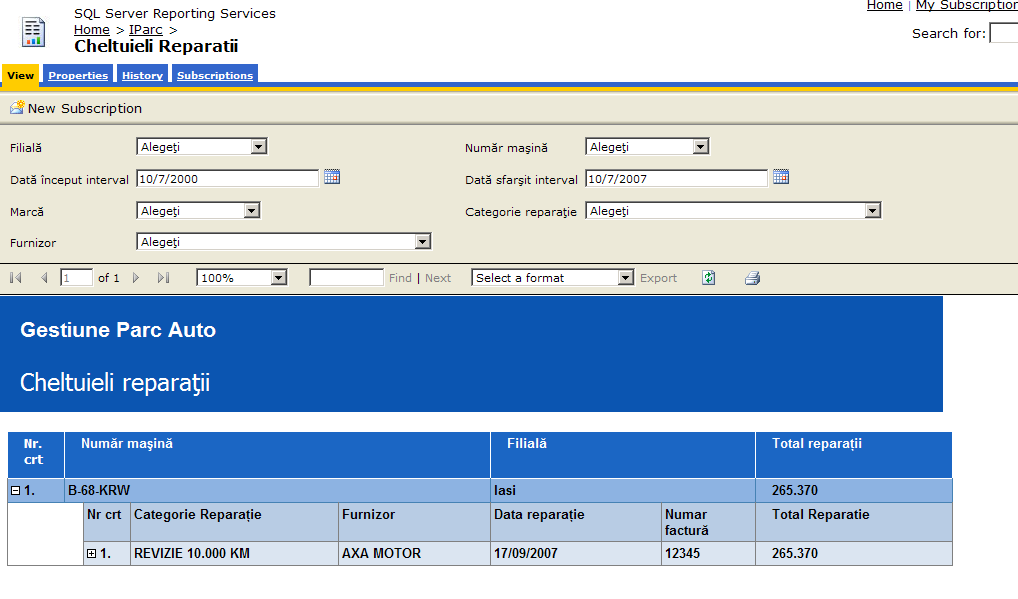The width and height of the screenshot is (1018, 599).
Task: Refresh the report using green refresh icon
Action: (x=708, y=278)
